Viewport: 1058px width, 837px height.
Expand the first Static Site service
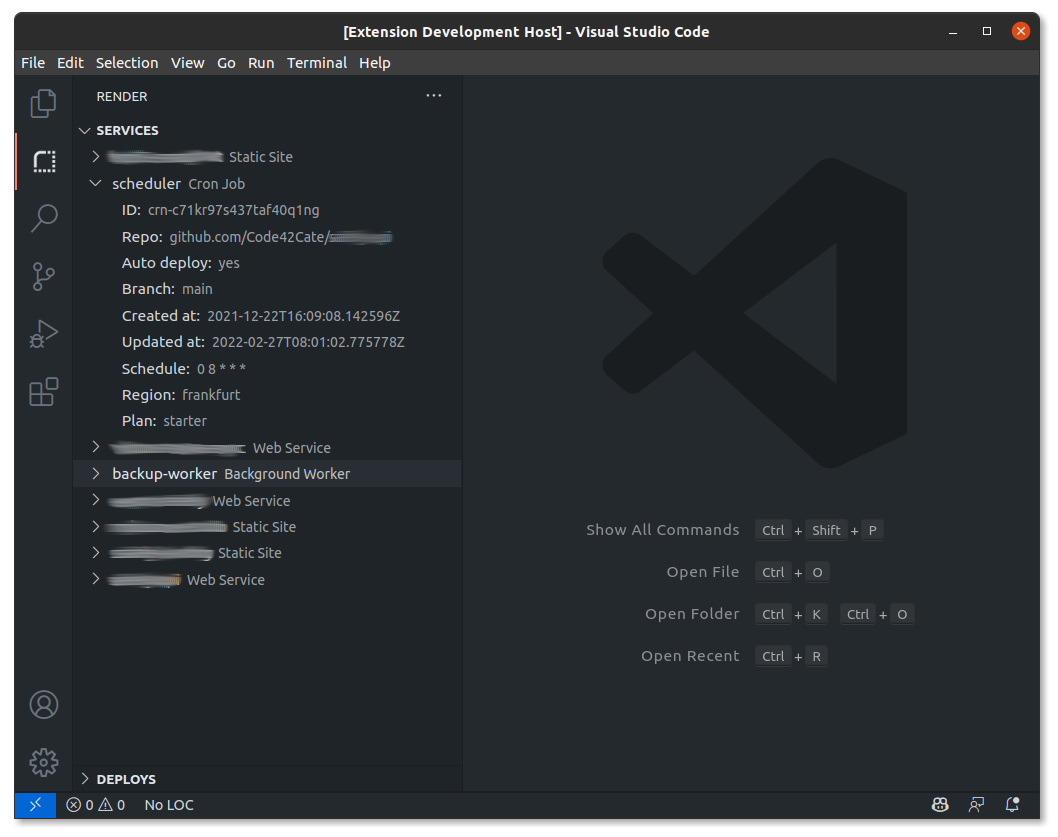click(x=96, y=157)
